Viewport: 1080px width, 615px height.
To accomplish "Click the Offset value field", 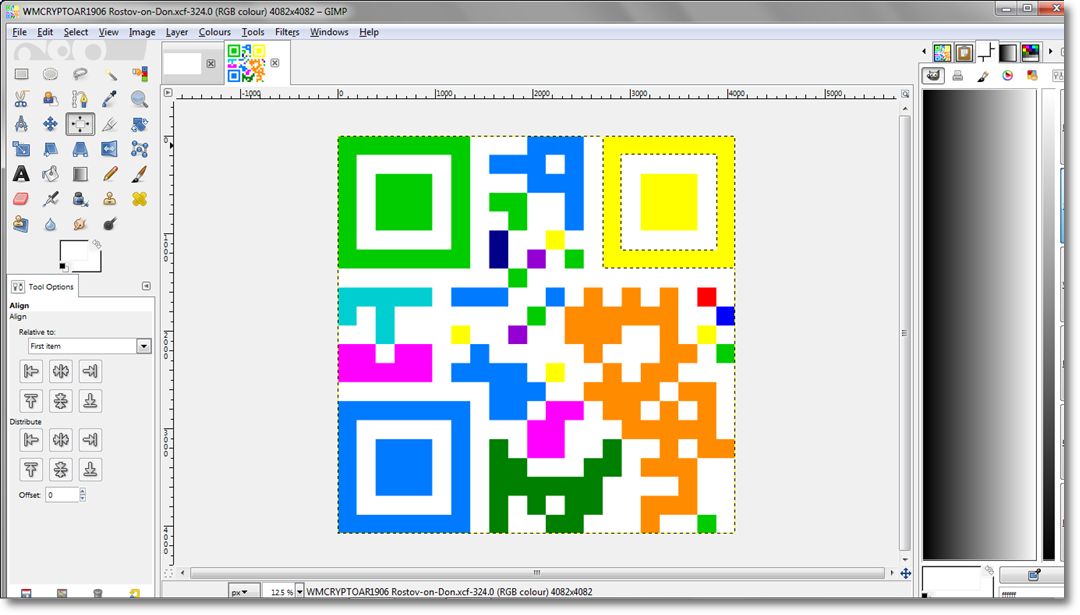I will pos(62,494).
